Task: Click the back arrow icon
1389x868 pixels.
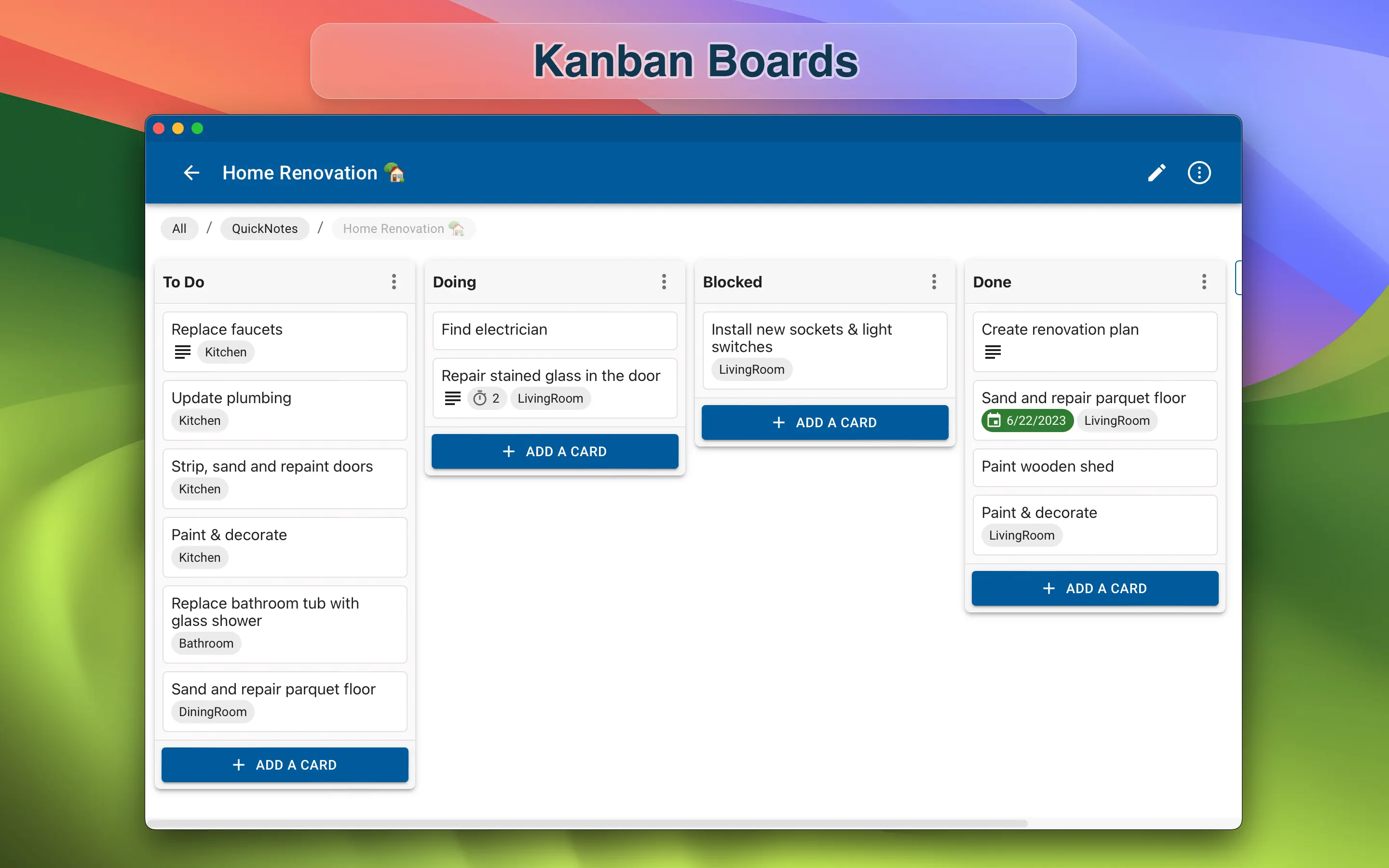Action: pyautogui.click(x=191, y=173)
